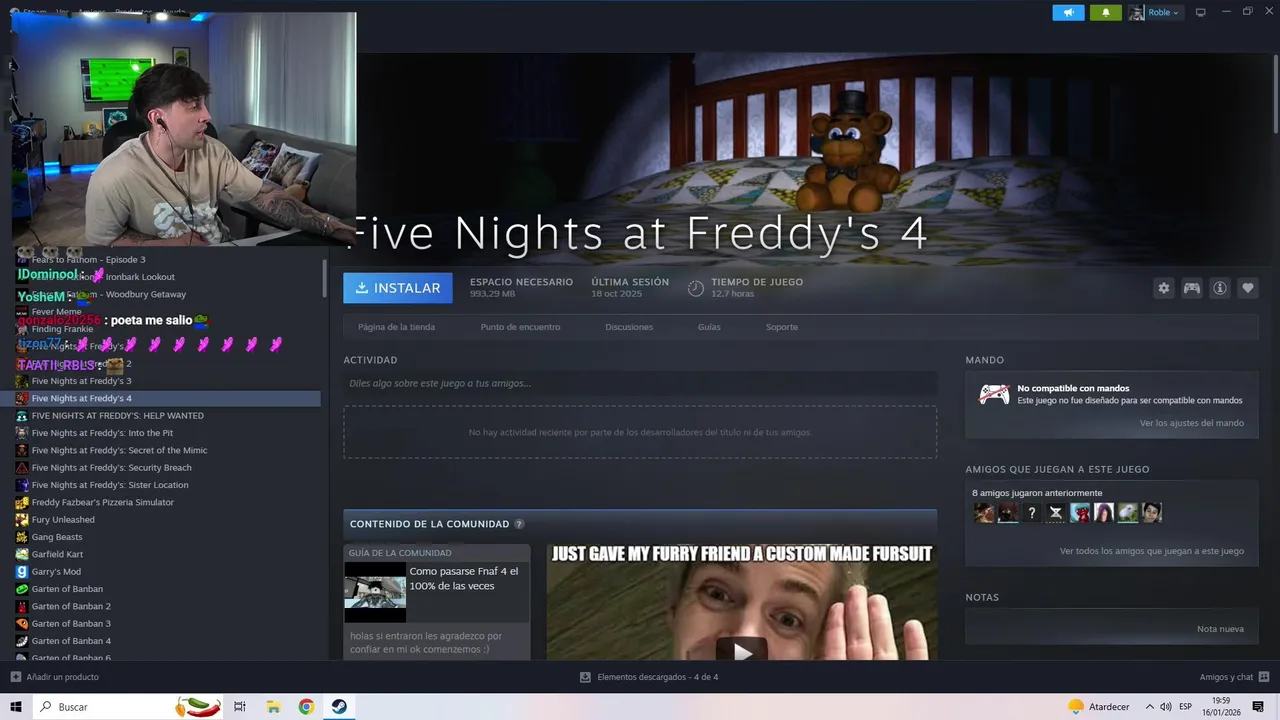This screenshot has height=720, width=1280.
Task: Open the Punto de encuentro tab
Action: [x=520, y=327]
